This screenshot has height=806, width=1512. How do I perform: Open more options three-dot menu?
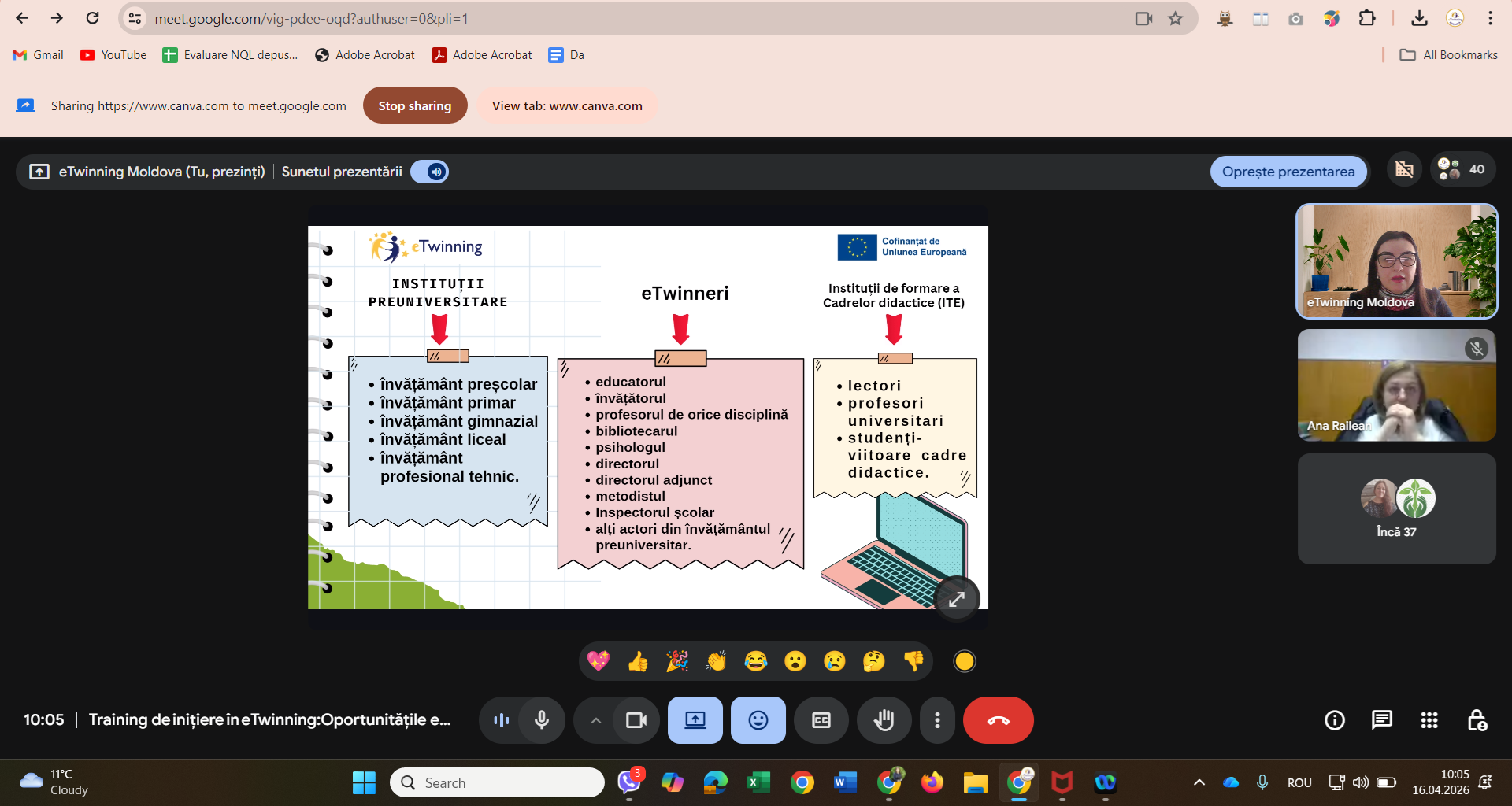pyautogui.click(x=937, y=720)
